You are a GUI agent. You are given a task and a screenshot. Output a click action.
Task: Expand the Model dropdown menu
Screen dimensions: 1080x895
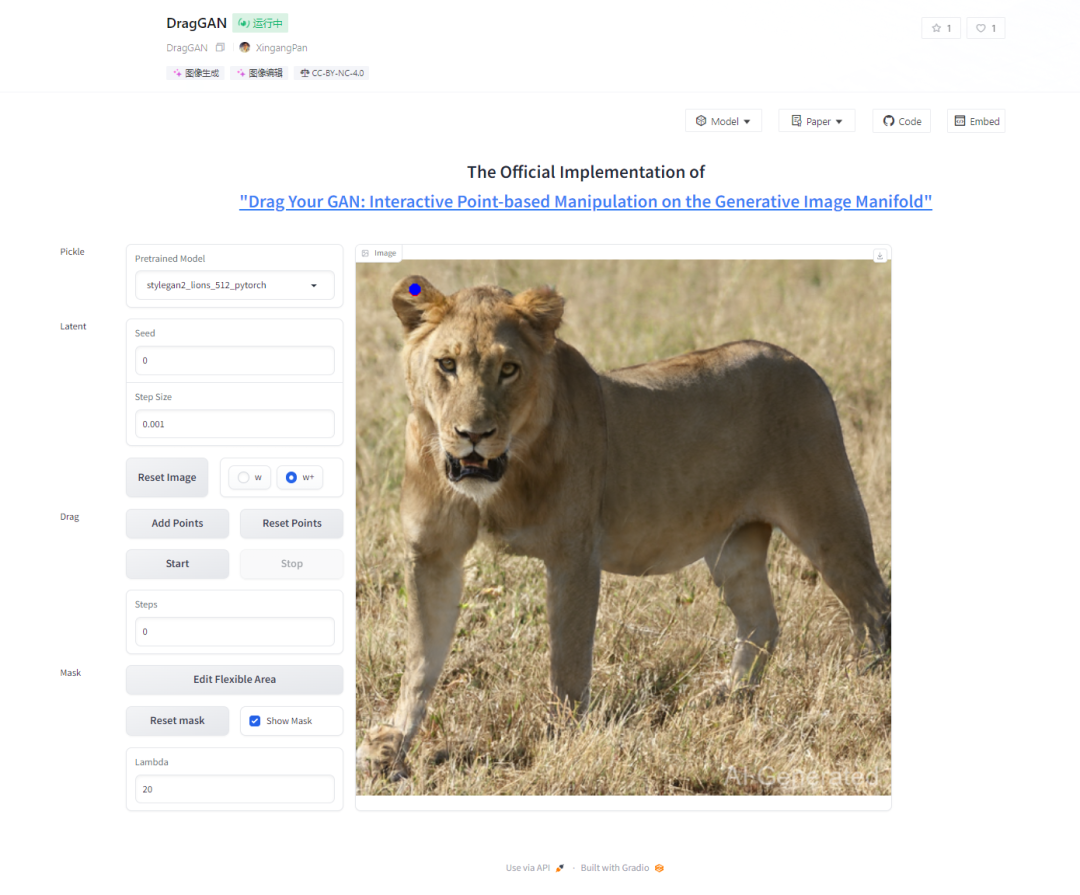point(723,121)
